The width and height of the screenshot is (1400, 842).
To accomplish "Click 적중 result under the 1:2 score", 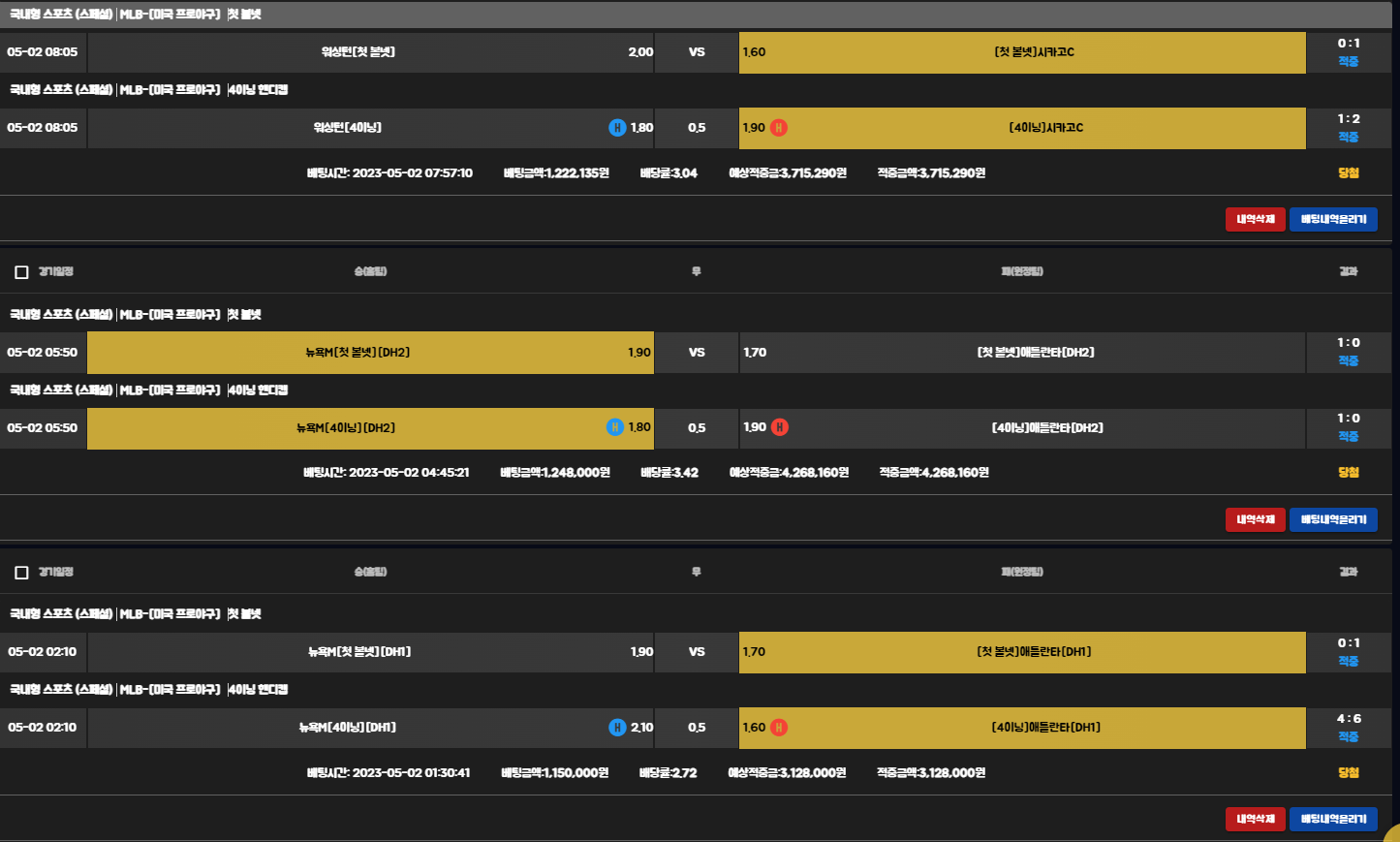I will pos(1348,138).
